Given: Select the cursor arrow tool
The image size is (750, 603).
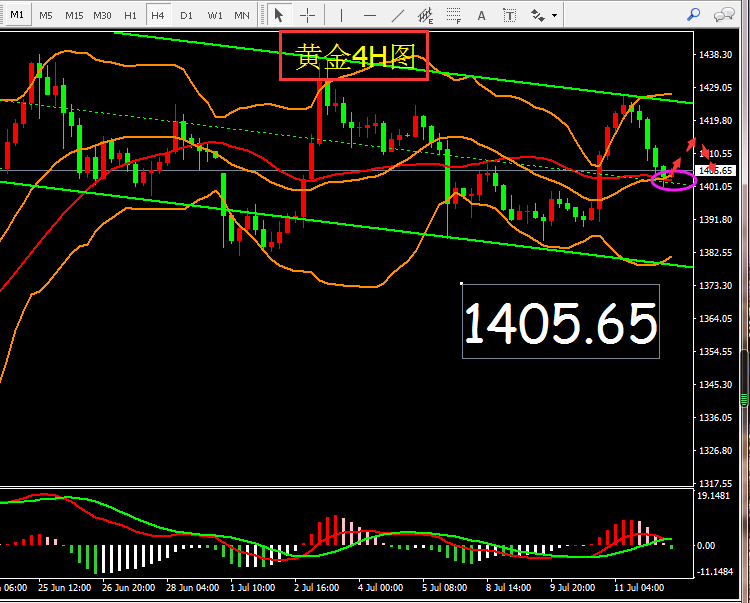Looking at the screenshot, I should click(x=278, y=15).
